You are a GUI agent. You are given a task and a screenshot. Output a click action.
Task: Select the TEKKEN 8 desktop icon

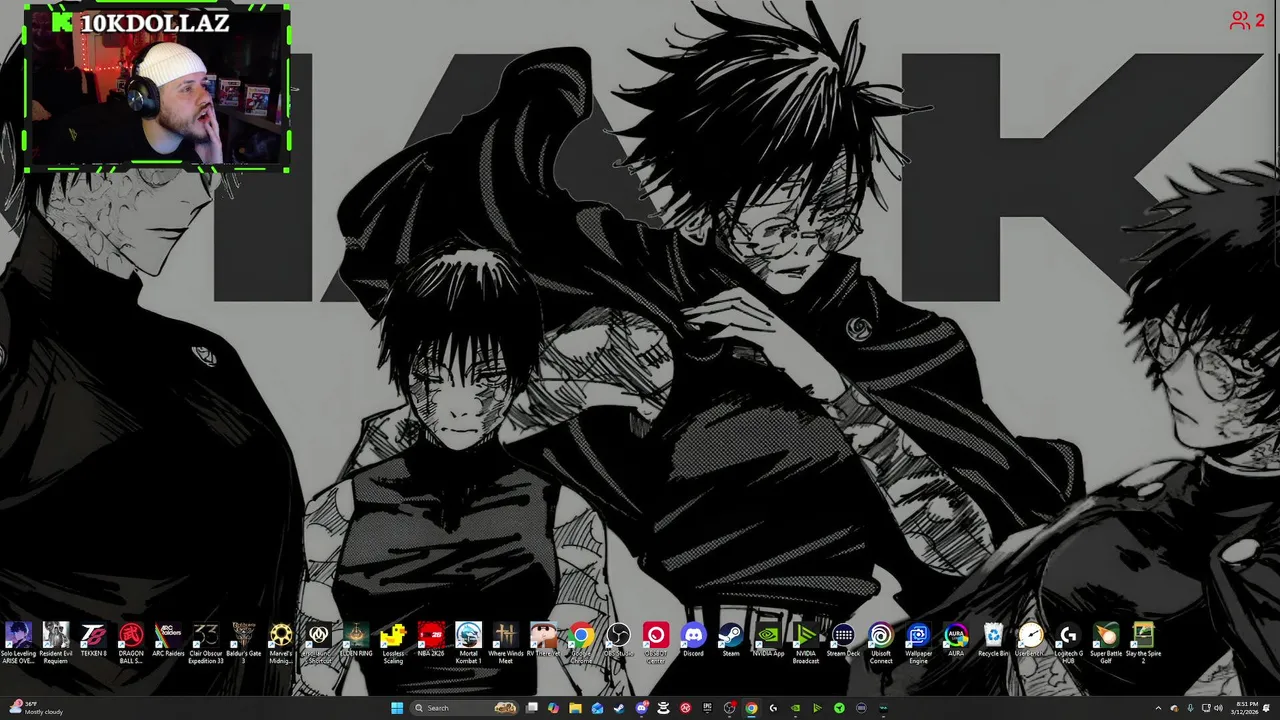93,641
